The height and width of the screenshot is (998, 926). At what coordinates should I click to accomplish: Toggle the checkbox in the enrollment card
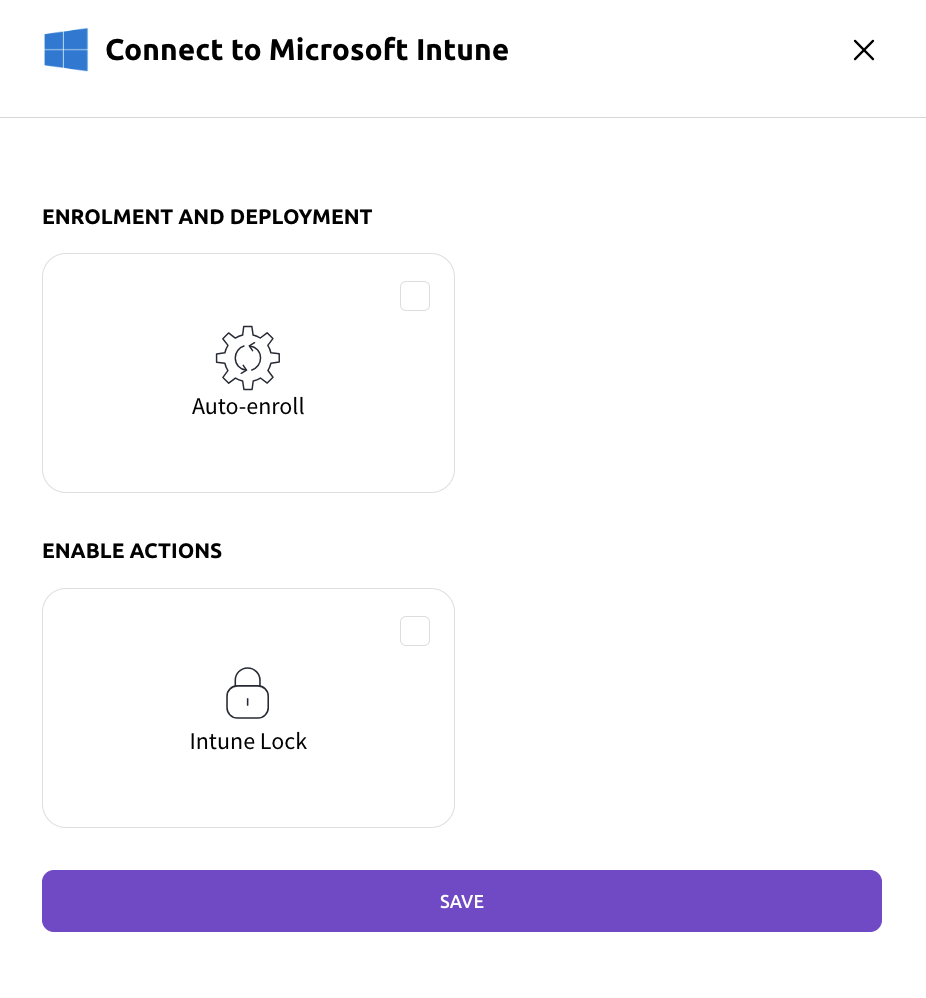[x=414, y=295]
